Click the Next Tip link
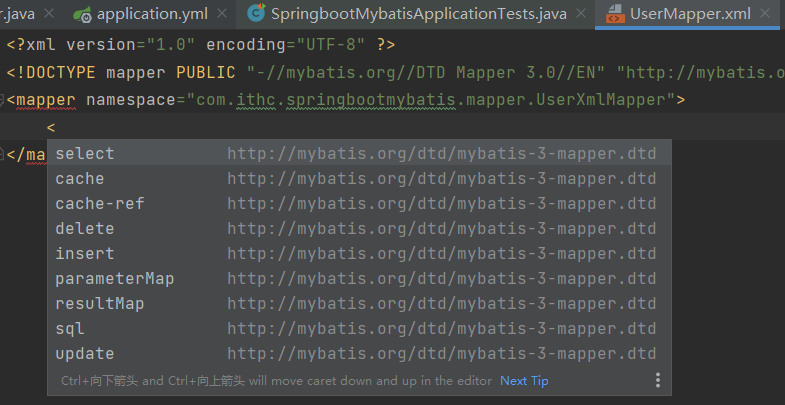This screenshot has width=785, height=405. click(x=524, y=381)
